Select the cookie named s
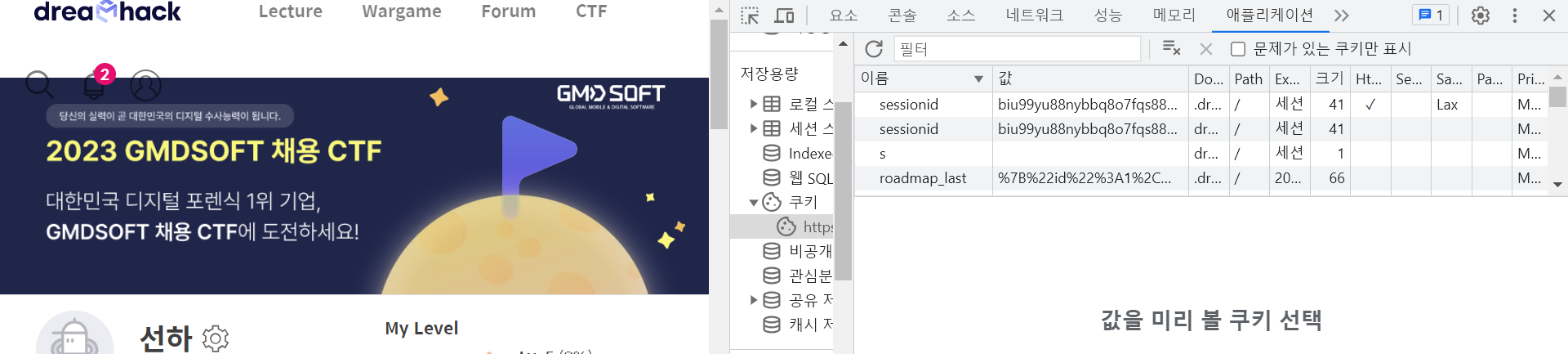The width and height of the screenshot is (1568, 354). click(1200, 154)
